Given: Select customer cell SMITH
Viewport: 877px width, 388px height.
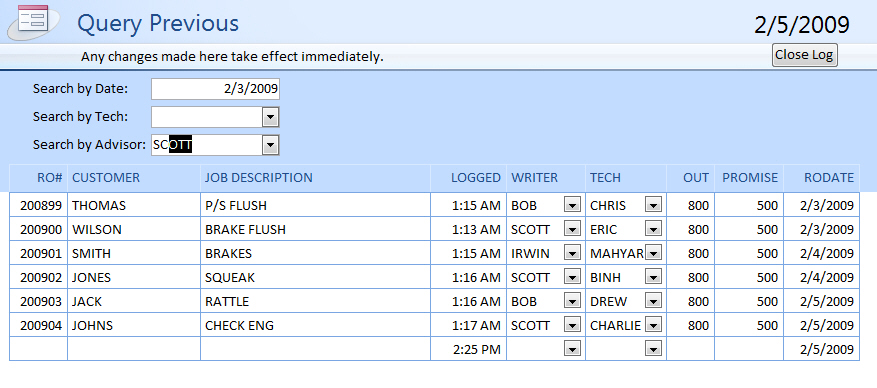Looking at the screenshot, I should [134, 253].
